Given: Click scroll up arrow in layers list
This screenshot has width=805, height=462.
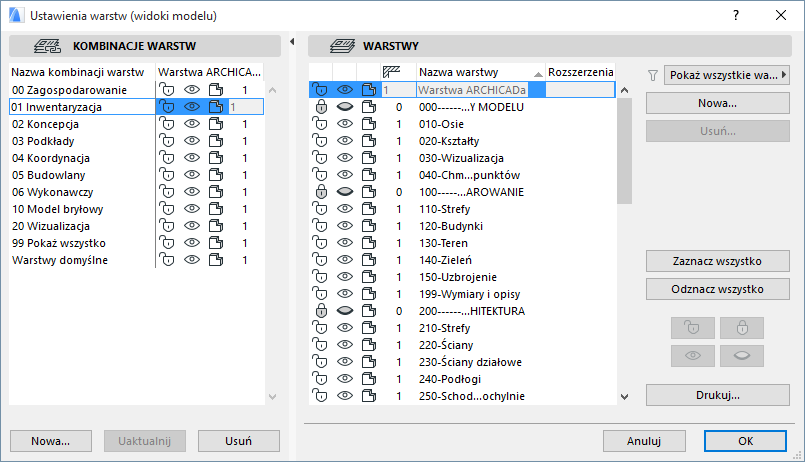Looking at the screenshot, I should pos(624,90).
